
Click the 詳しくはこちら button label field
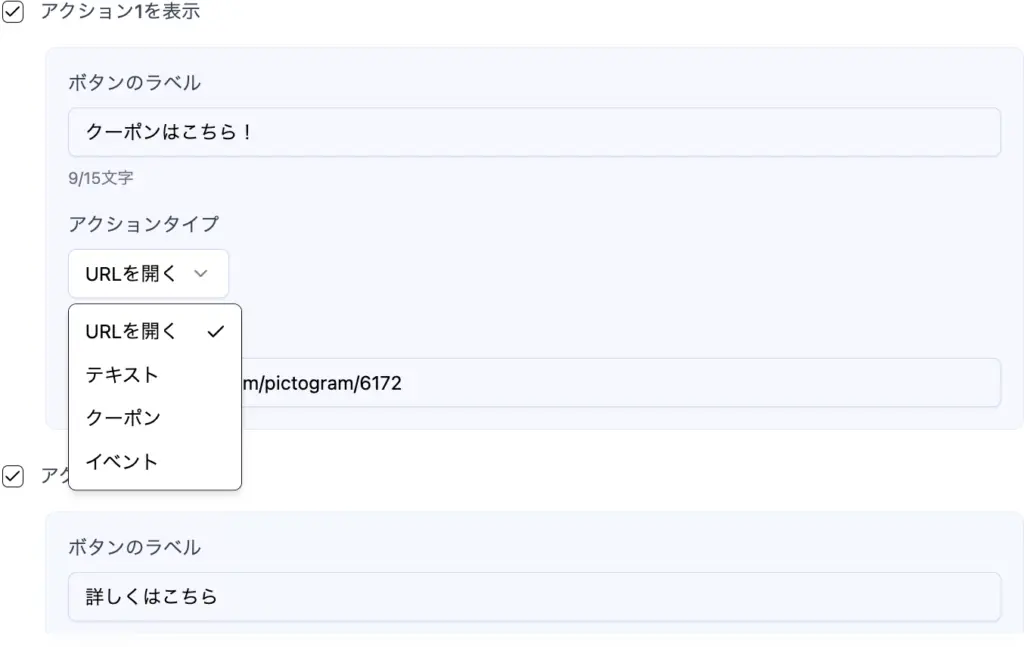pyautogui.click(x=534, y=597)
